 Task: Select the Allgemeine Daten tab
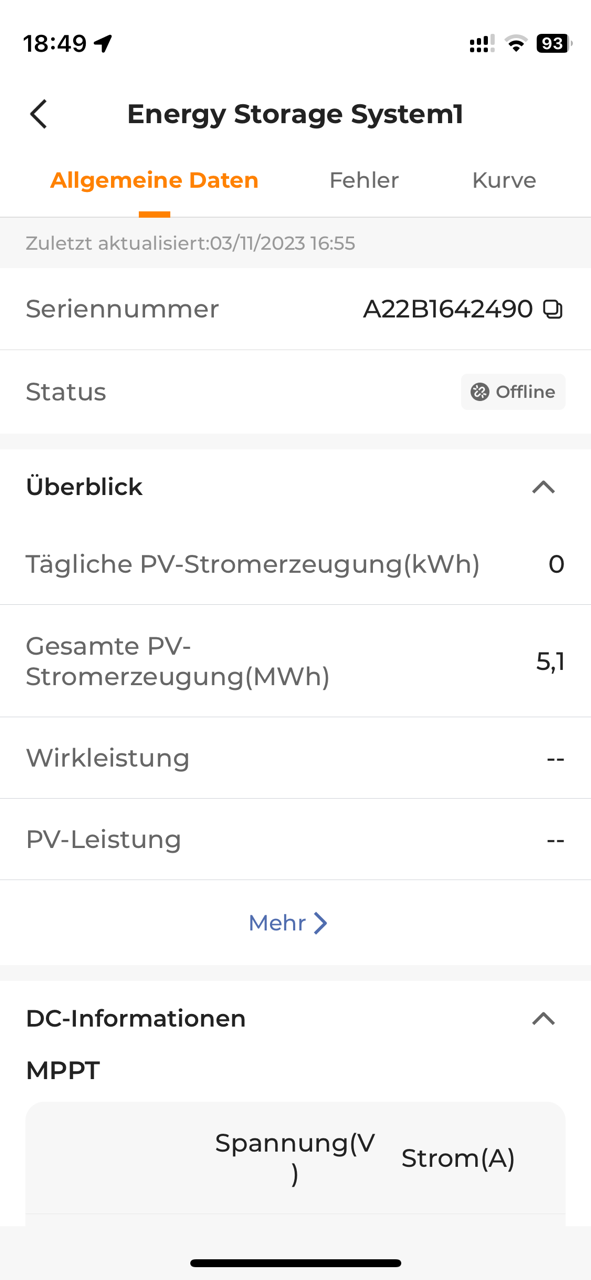(x=154, y=180)
